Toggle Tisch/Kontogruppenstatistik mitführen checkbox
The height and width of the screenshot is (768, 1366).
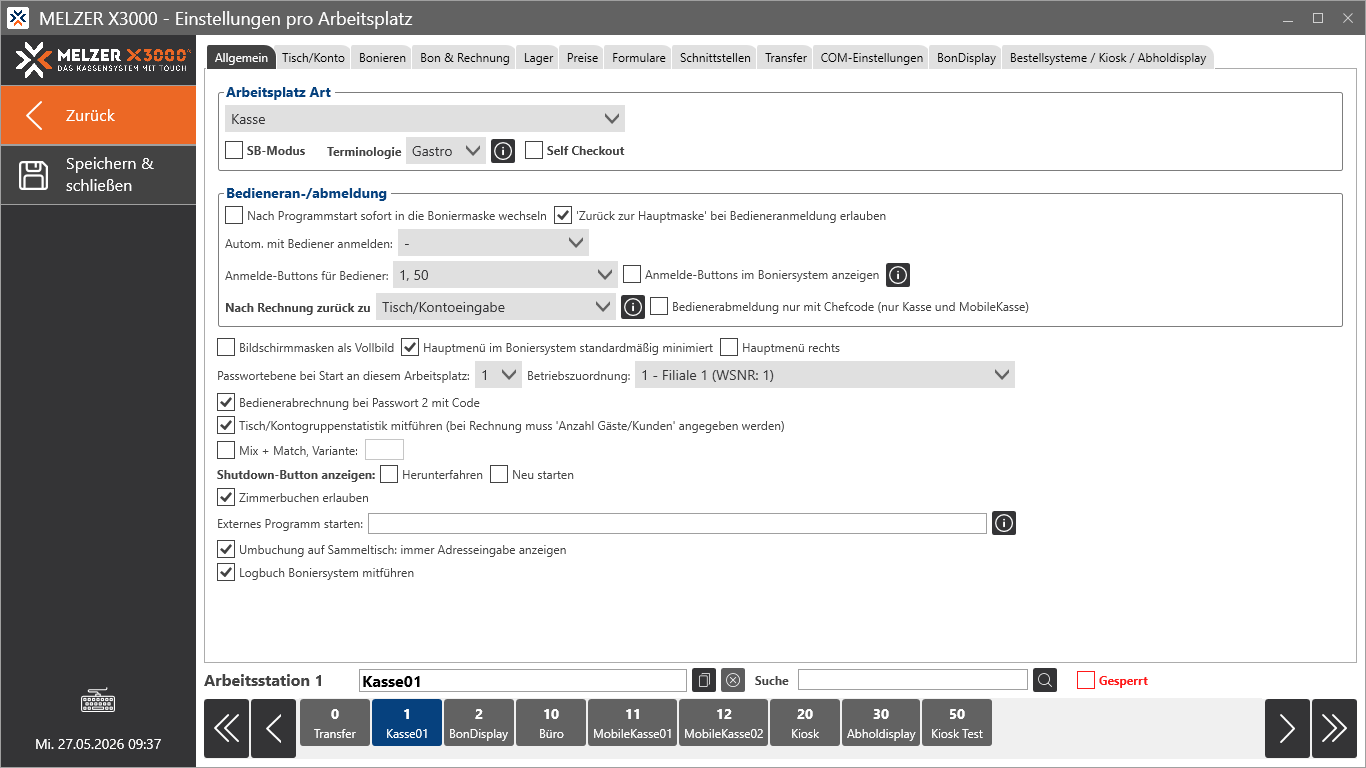[x=226, y=425]
